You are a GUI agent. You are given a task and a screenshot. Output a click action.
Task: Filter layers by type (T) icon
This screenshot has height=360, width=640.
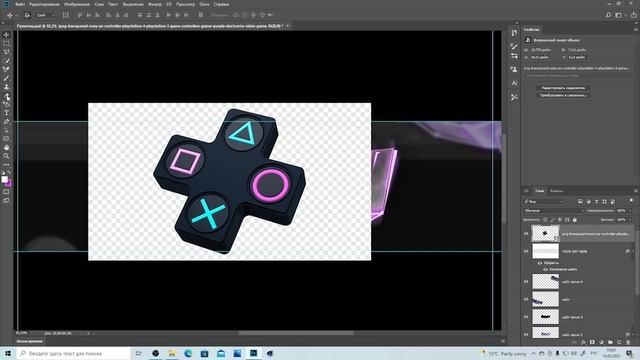click(x=596, y=202)
